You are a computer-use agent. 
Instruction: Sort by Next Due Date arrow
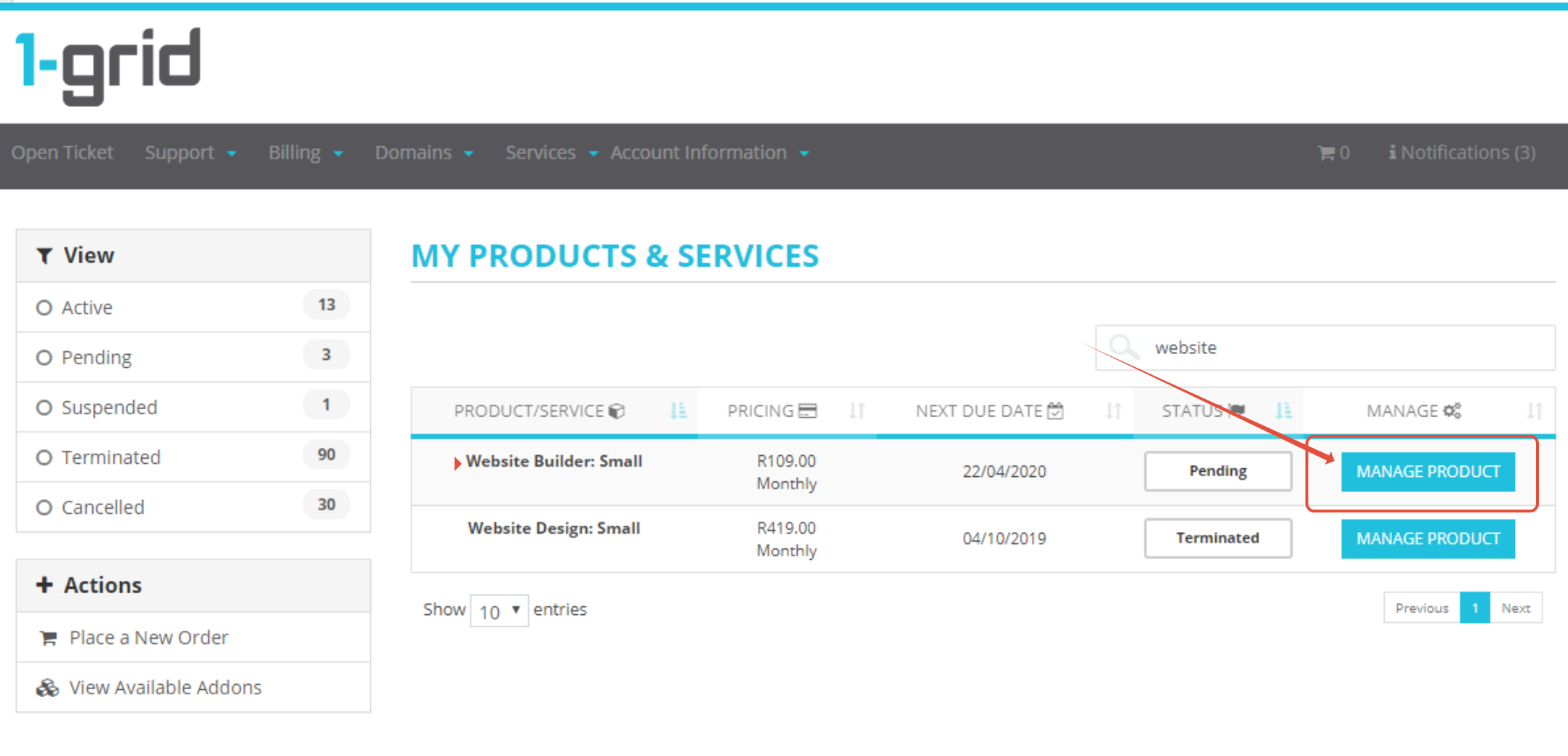click(1113, 411)
